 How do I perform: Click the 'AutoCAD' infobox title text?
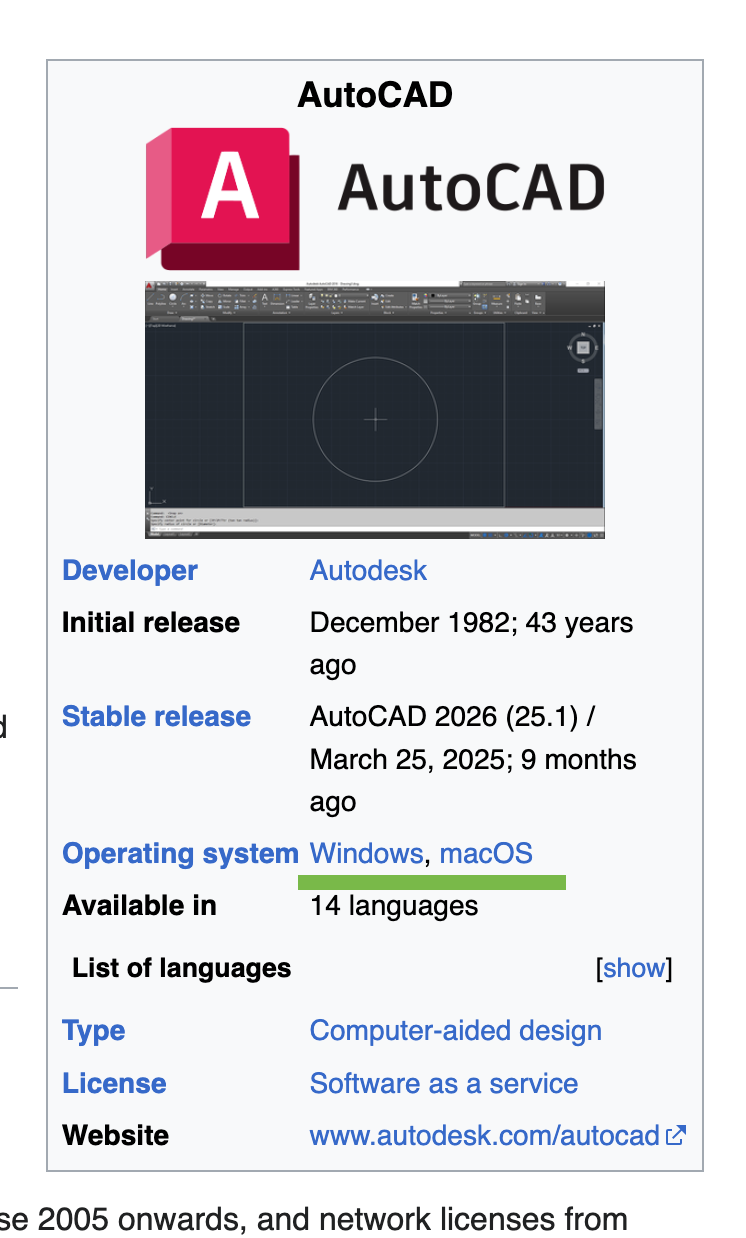pos(375,95)
